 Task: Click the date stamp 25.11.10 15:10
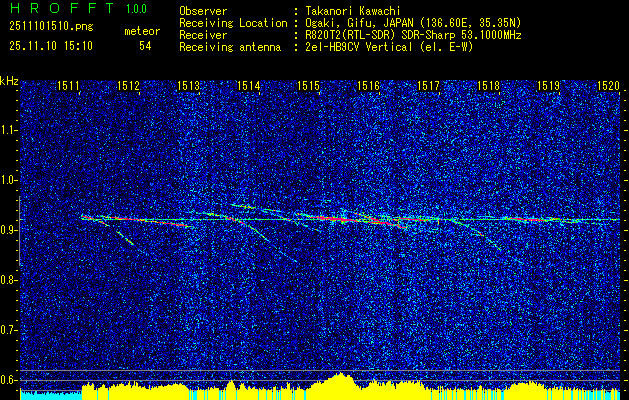(51, 46)
